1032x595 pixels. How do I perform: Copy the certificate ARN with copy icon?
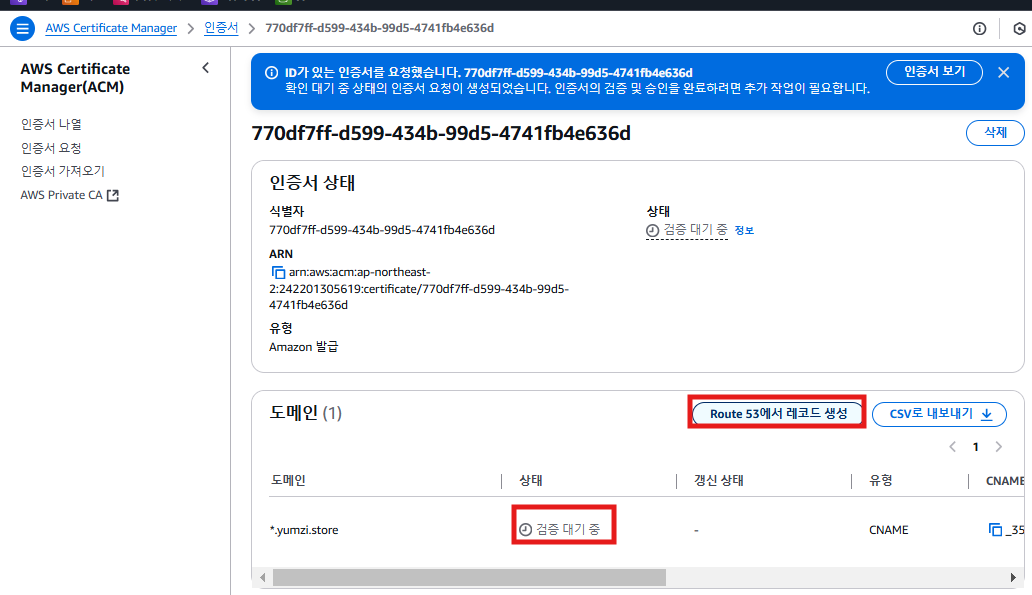pos(278,272)
